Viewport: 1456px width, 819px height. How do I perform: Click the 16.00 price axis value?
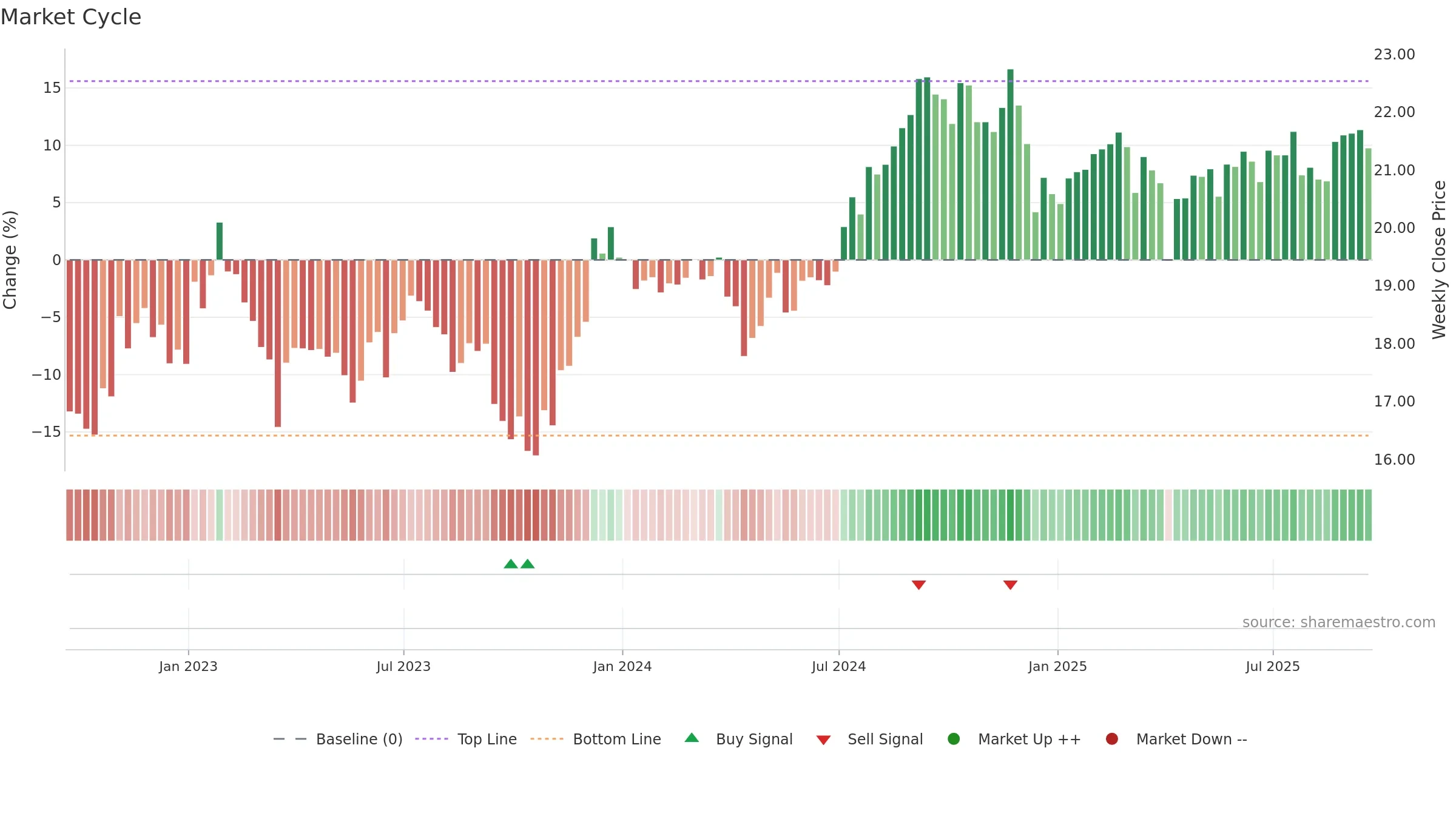(1394, 459)
